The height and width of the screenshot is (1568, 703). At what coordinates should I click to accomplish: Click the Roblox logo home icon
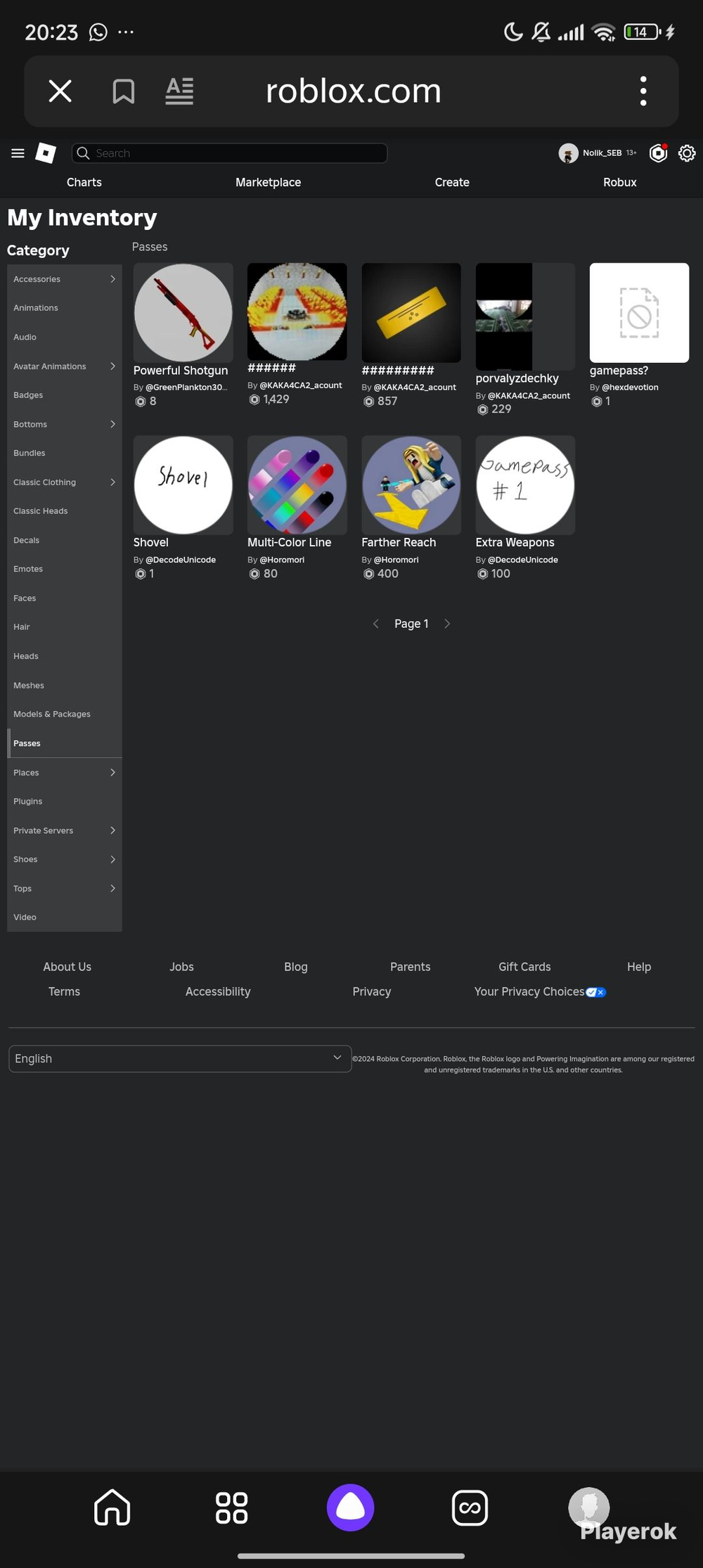point(46,153)
